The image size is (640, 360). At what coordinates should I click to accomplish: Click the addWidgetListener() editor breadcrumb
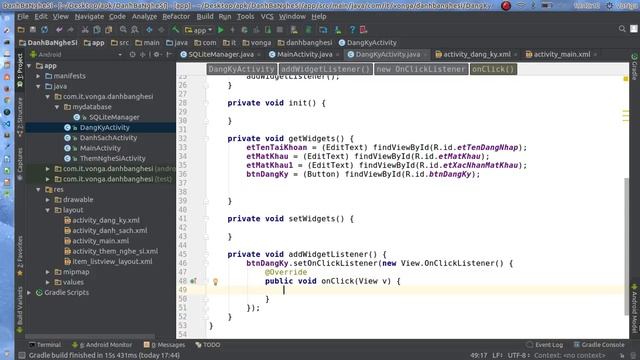(x=325, y=69)
